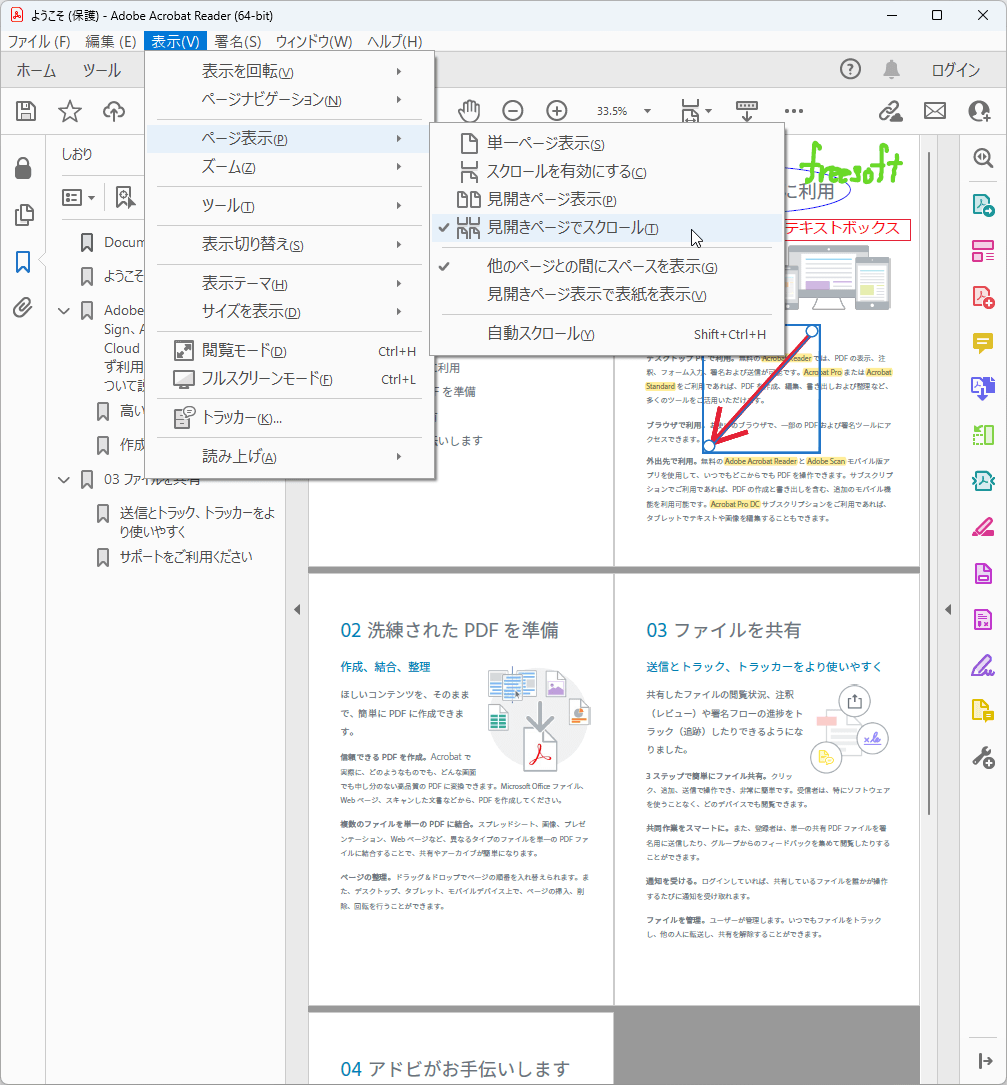Upload file to cloud icon
Screen dimensions: 1007x1085
coord(114,111)
